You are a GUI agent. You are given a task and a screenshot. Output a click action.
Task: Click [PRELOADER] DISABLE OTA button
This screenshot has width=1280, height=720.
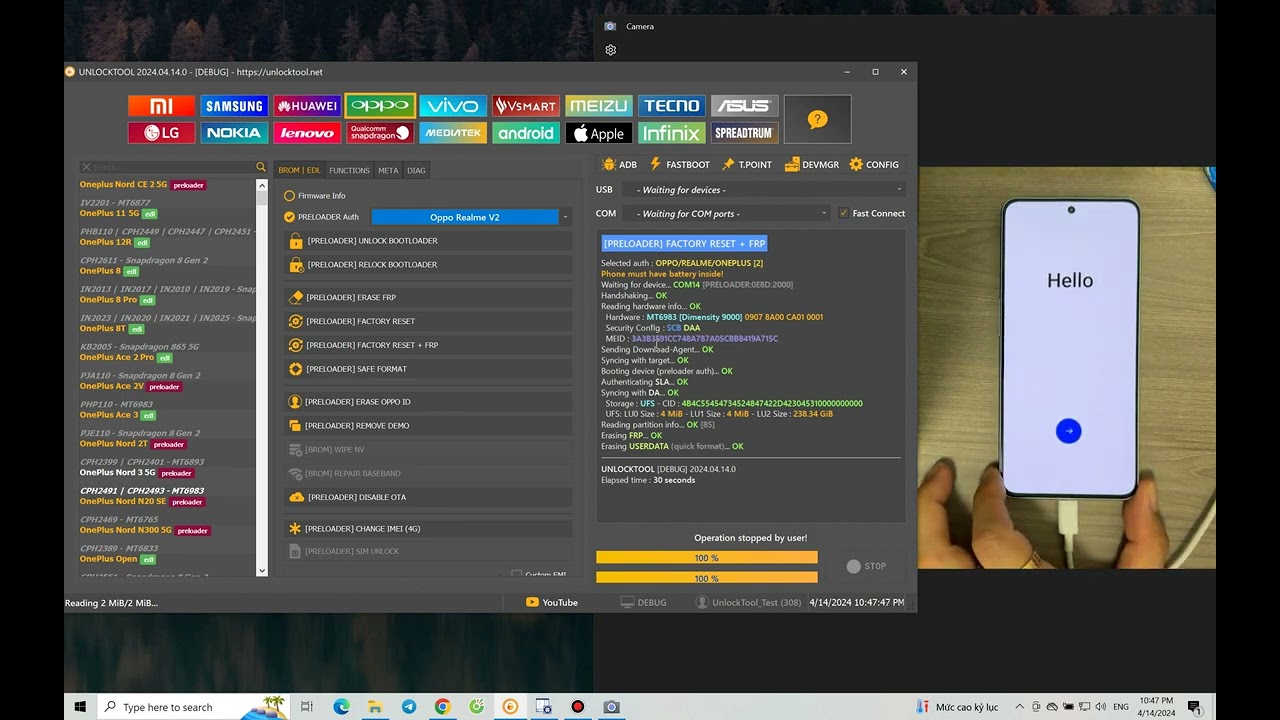click(428, 497)
